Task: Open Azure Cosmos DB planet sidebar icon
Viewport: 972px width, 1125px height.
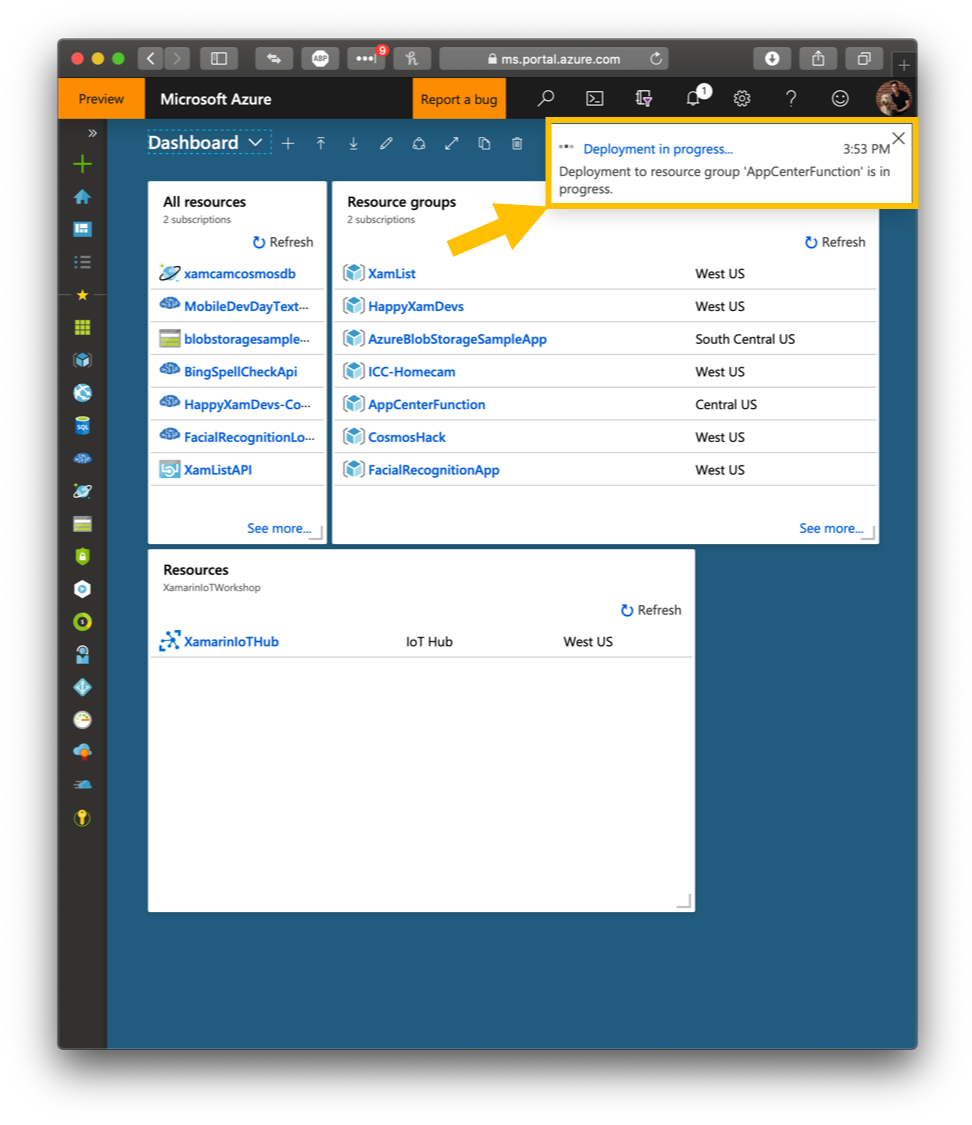Action: (82, 491)
